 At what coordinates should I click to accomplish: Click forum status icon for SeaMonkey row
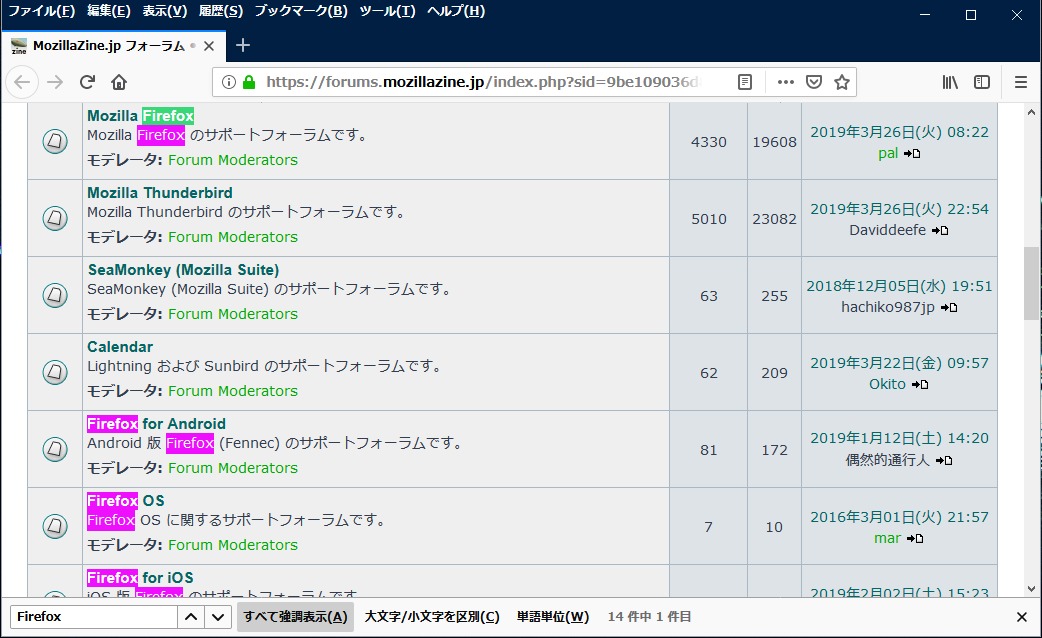click(55, 295)
